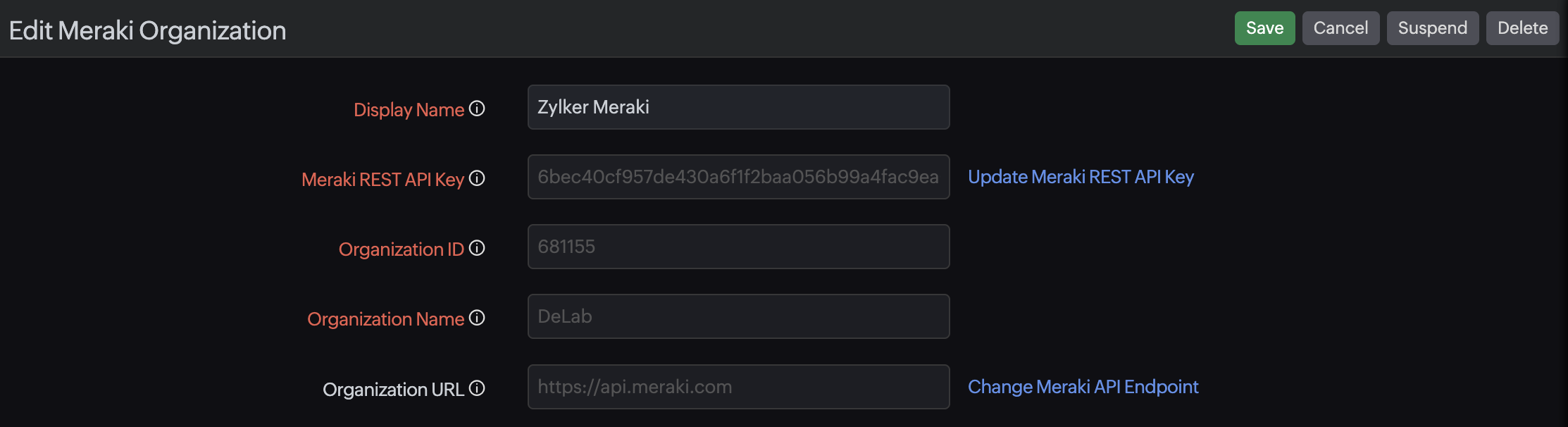Show the Organization URL help info icon
This screenshot has height=427, width=1568.
477,388
